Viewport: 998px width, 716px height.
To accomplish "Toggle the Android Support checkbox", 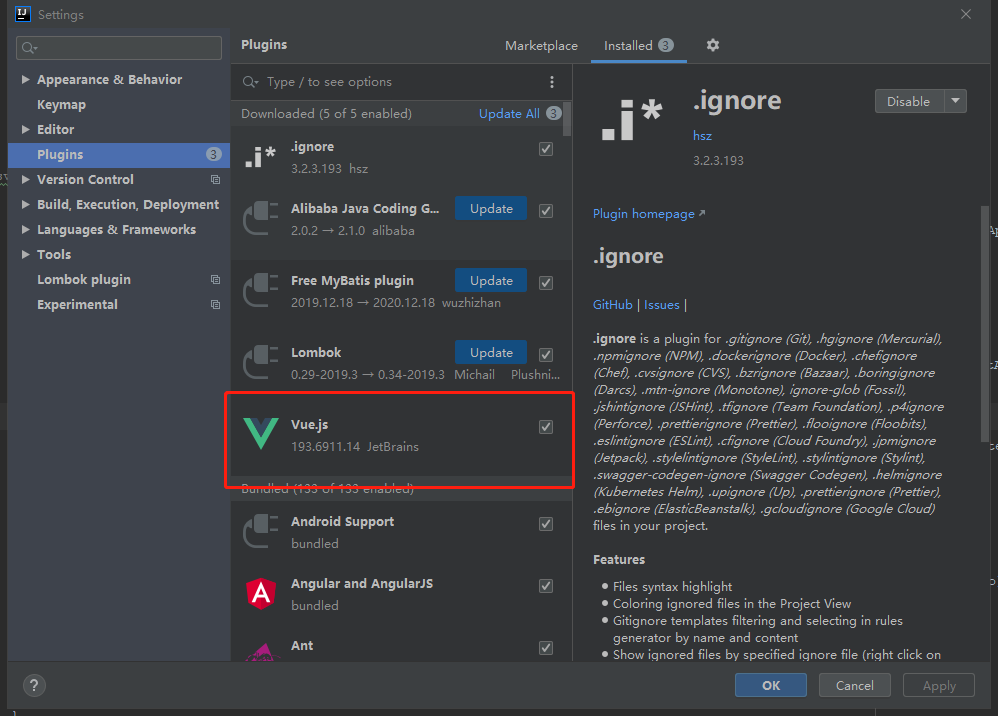I will (x=546, y=523).
